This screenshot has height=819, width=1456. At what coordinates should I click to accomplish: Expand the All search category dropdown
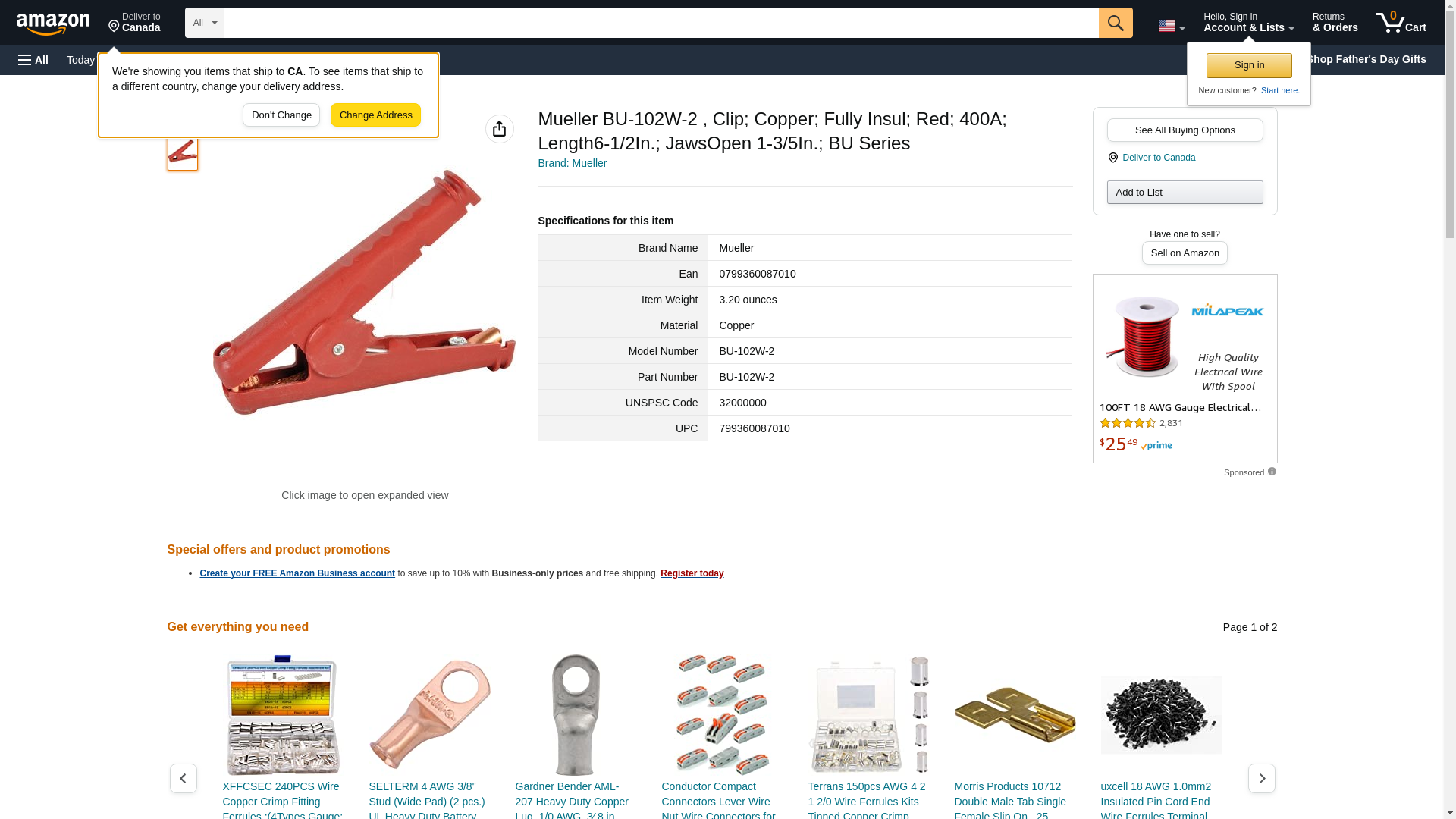(x=205, y=23)
